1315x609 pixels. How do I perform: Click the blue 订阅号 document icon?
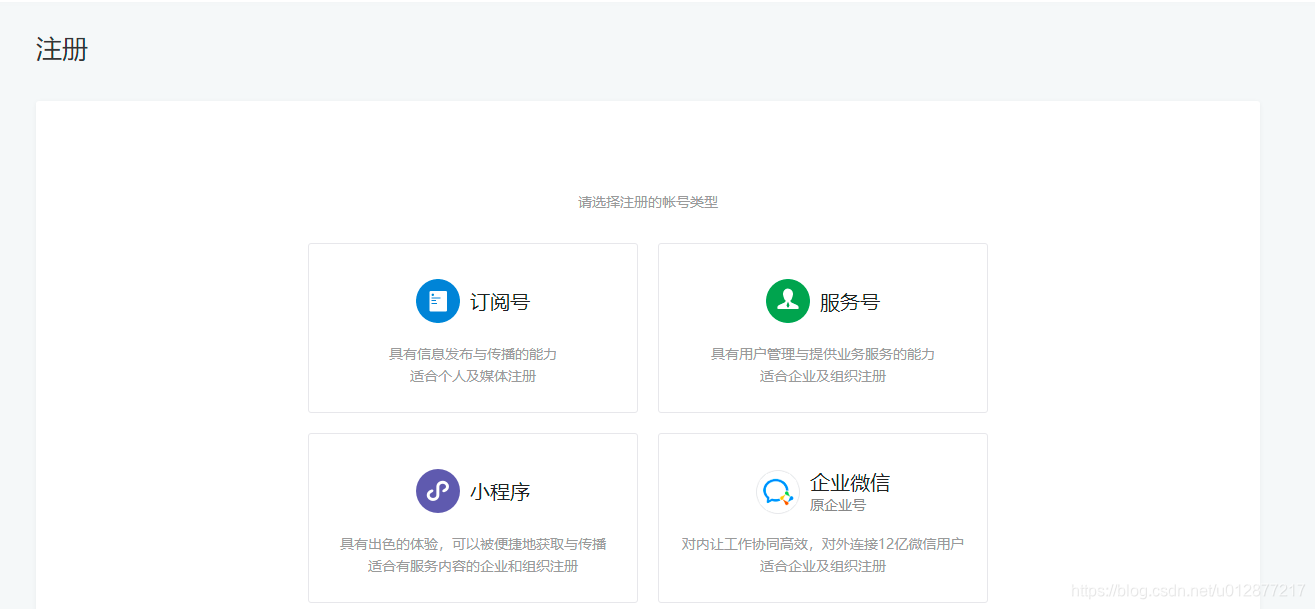point(437,300)
